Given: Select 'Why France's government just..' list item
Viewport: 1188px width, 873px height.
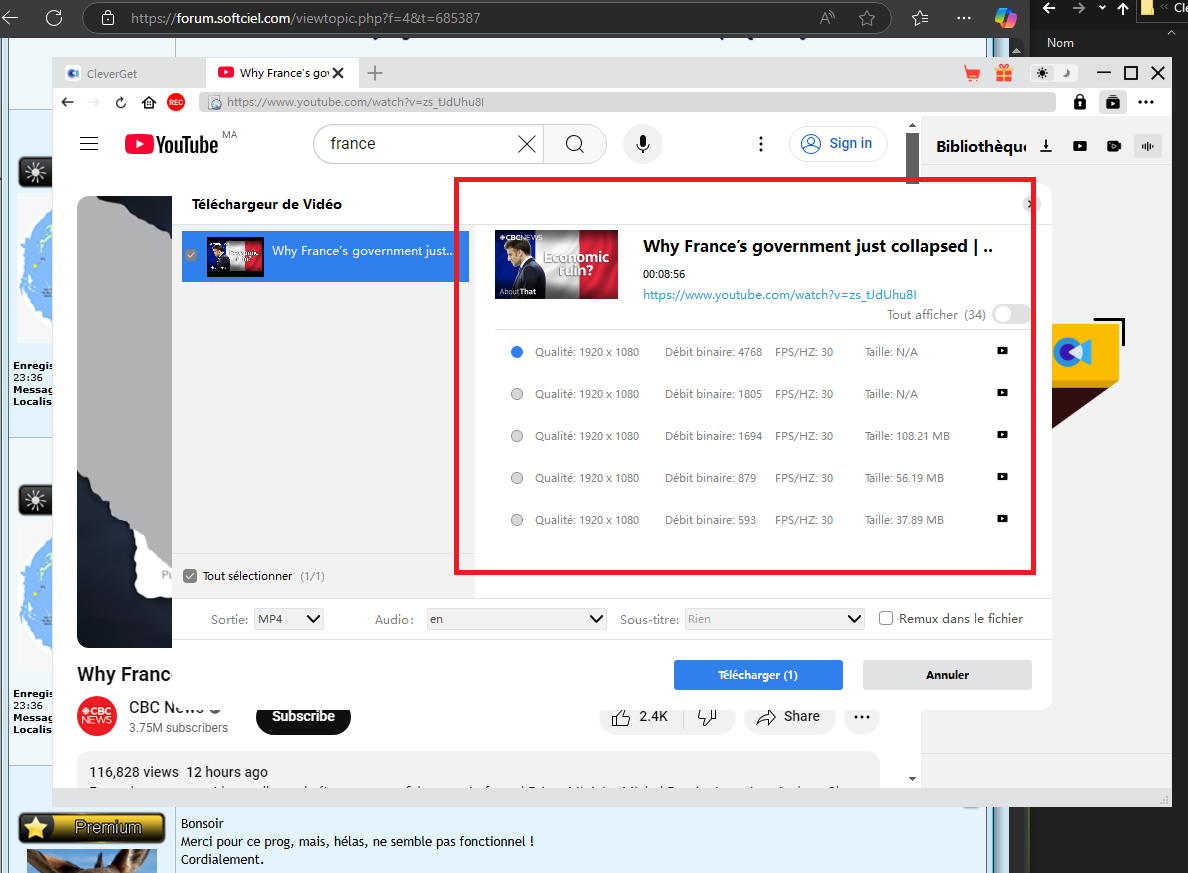Looking at the screenshot, I should coord(325,256).
